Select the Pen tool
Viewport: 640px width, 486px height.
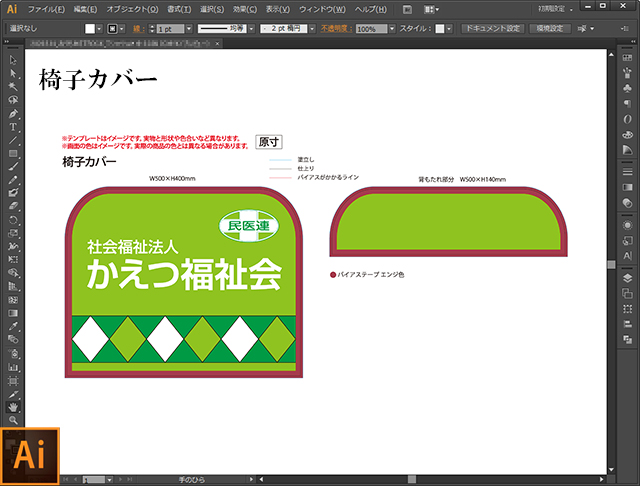click(13, 113)
